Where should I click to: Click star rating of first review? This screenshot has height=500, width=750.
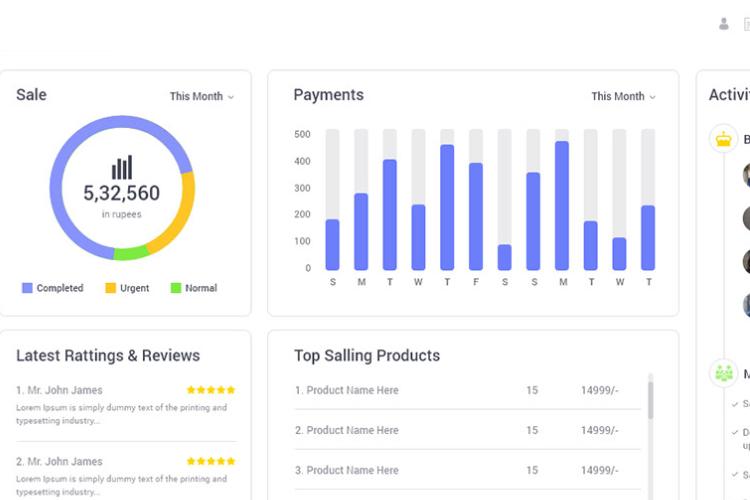pos(211,390)
